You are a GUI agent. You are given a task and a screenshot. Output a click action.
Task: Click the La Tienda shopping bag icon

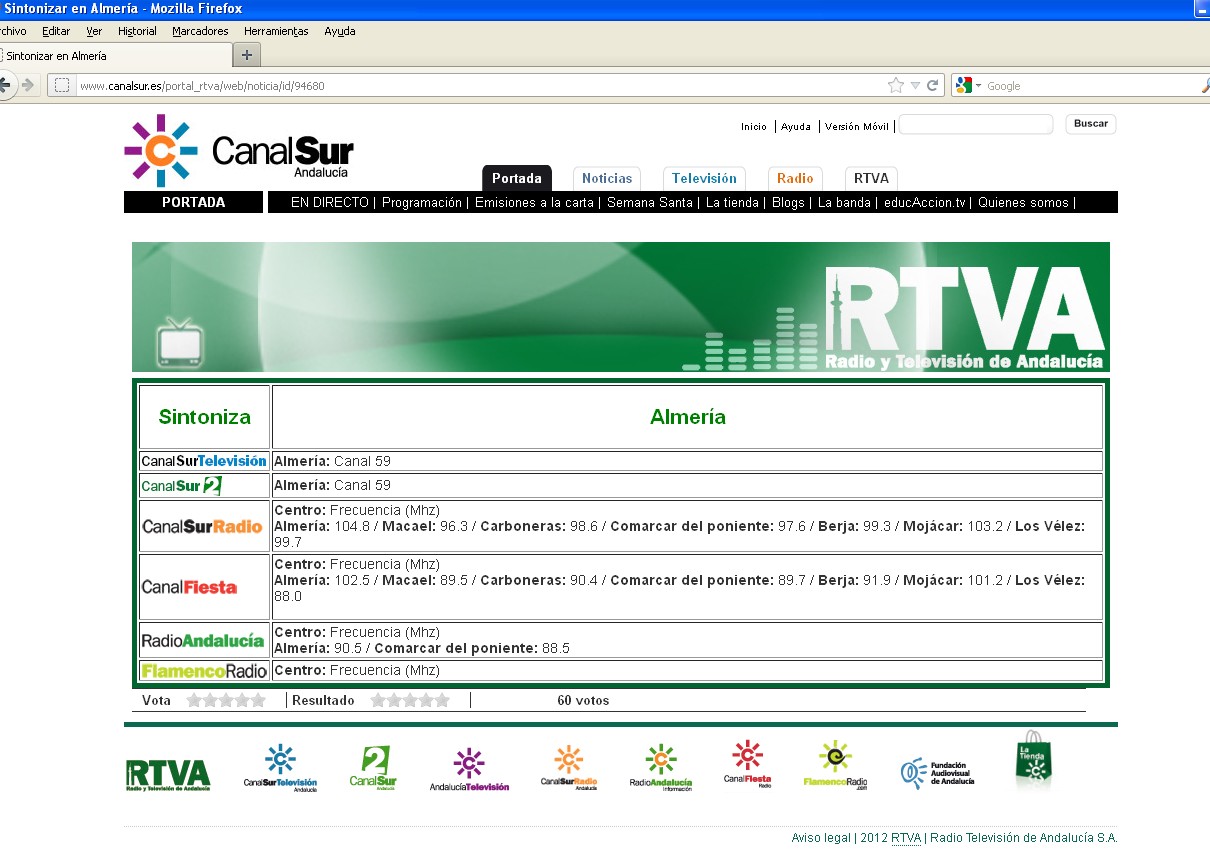(1034, 761)
